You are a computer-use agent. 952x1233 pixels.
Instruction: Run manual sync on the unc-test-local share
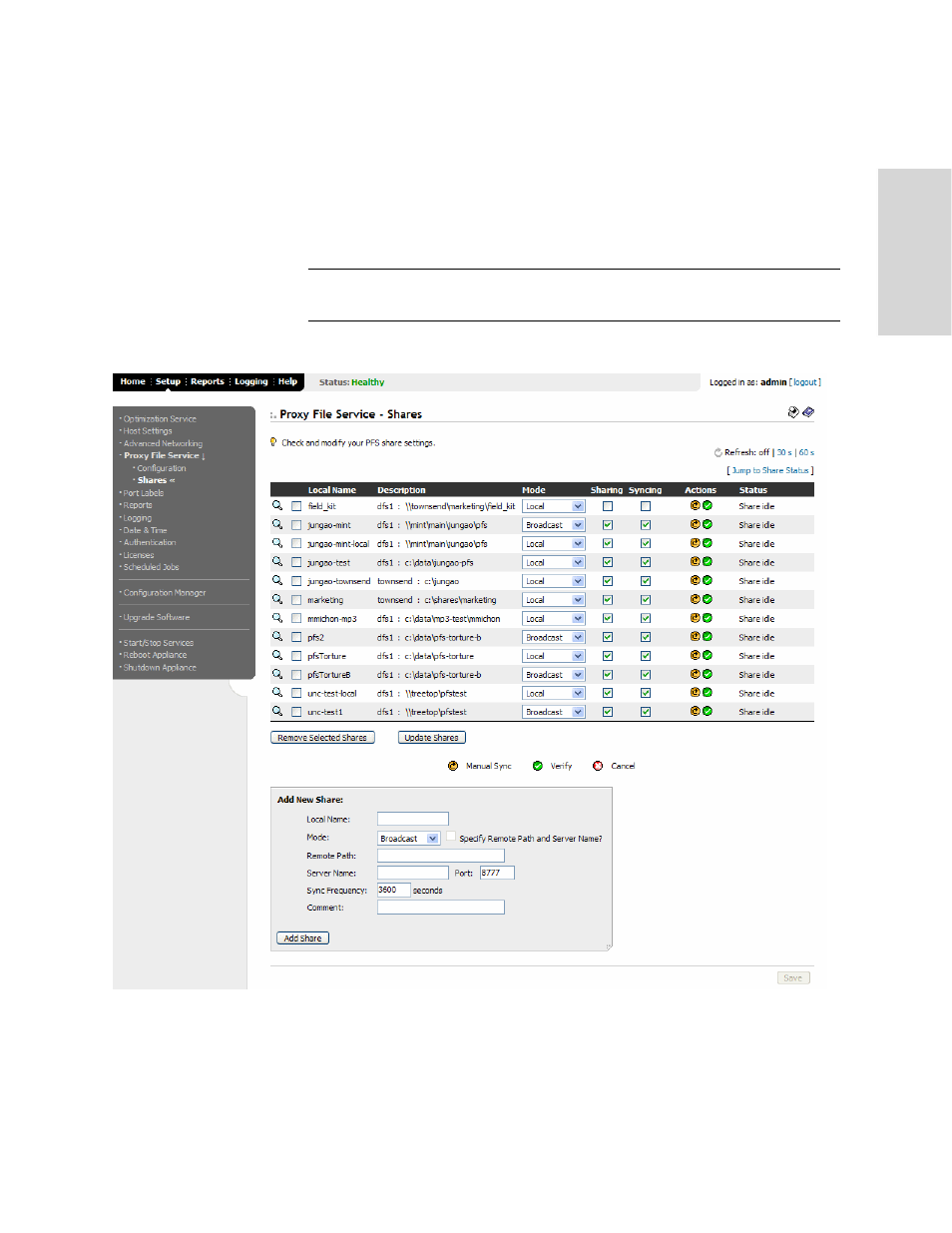696,693
